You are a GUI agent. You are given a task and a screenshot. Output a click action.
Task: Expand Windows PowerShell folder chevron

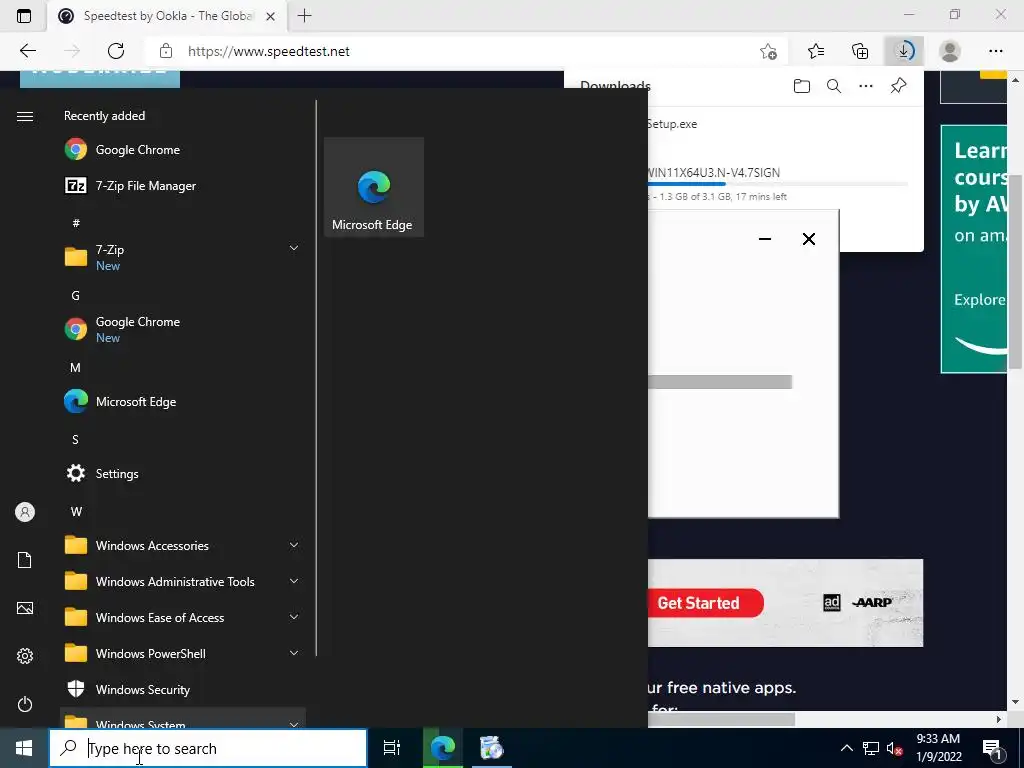point(294,653)
